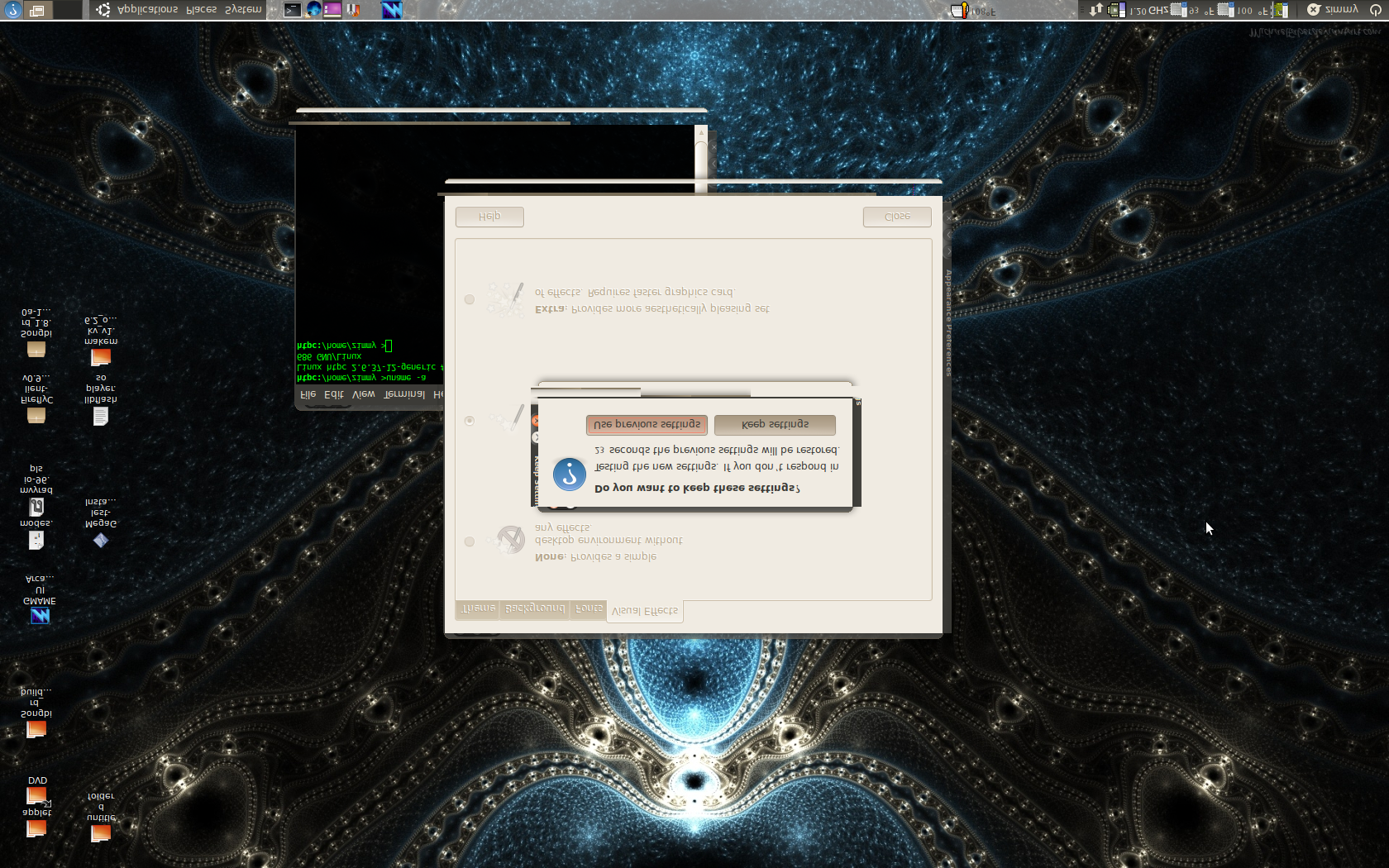
Task: Select the None visual effects radio button
Action: point(470,541)
